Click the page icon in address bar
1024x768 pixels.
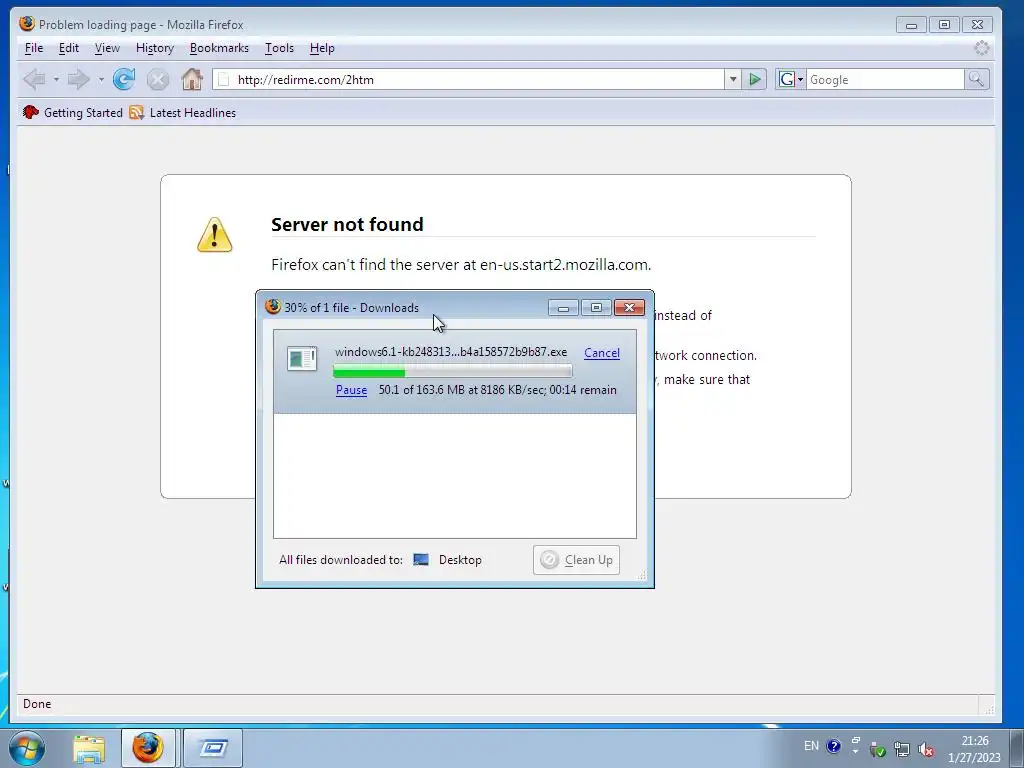223,80
